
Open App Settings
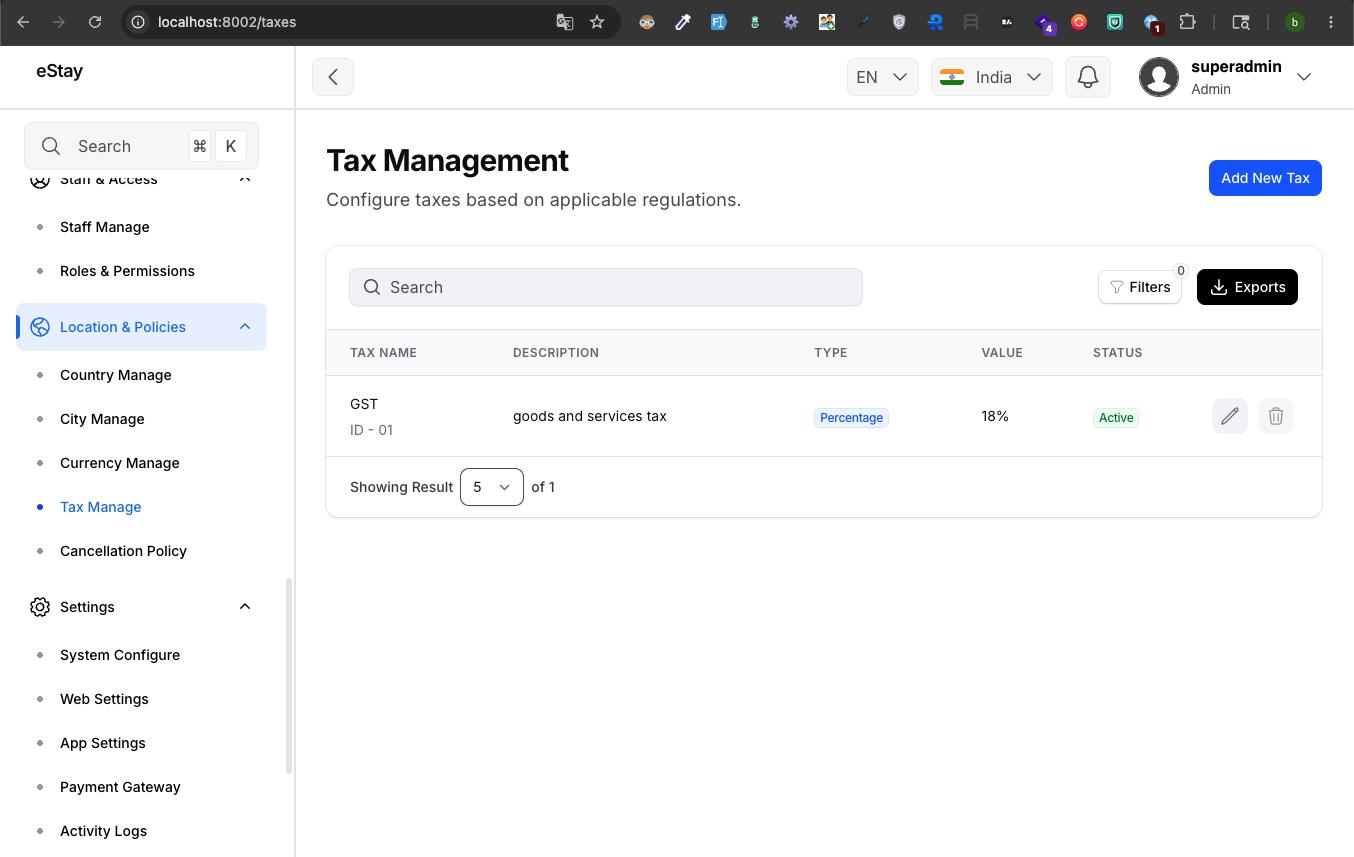click(103, 743)
